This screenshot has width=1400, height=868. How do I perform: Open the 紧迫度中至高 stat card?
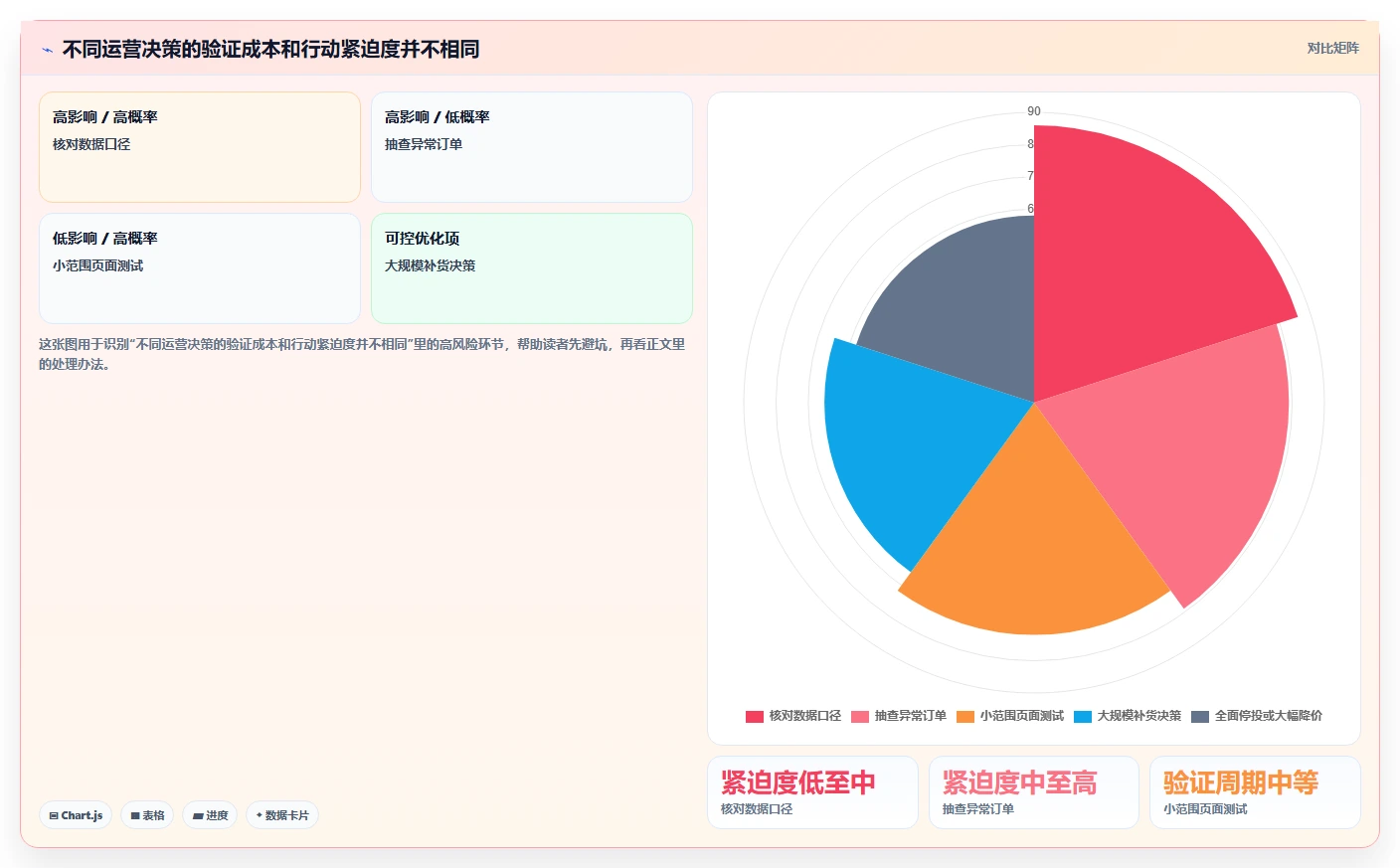(1034, 792)
